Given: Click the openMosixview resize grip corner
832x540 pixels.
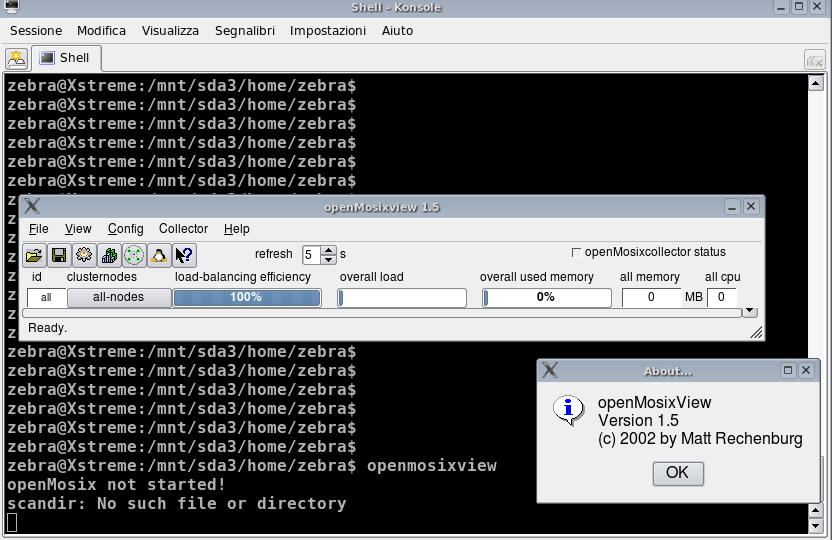Looking at the screenshot, I should pos(756,333).
